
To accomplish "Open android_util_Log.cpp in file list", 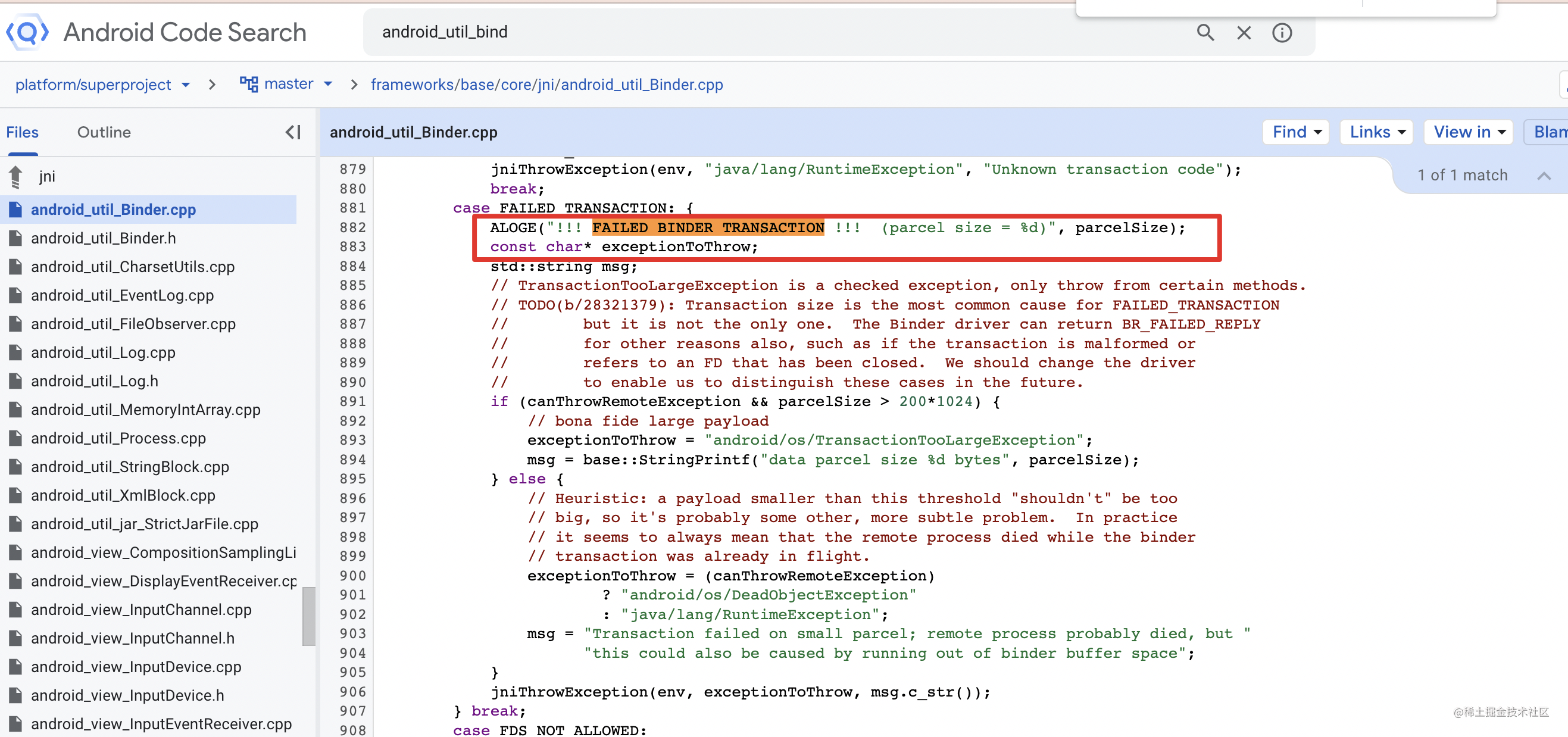I will point(103,352).
